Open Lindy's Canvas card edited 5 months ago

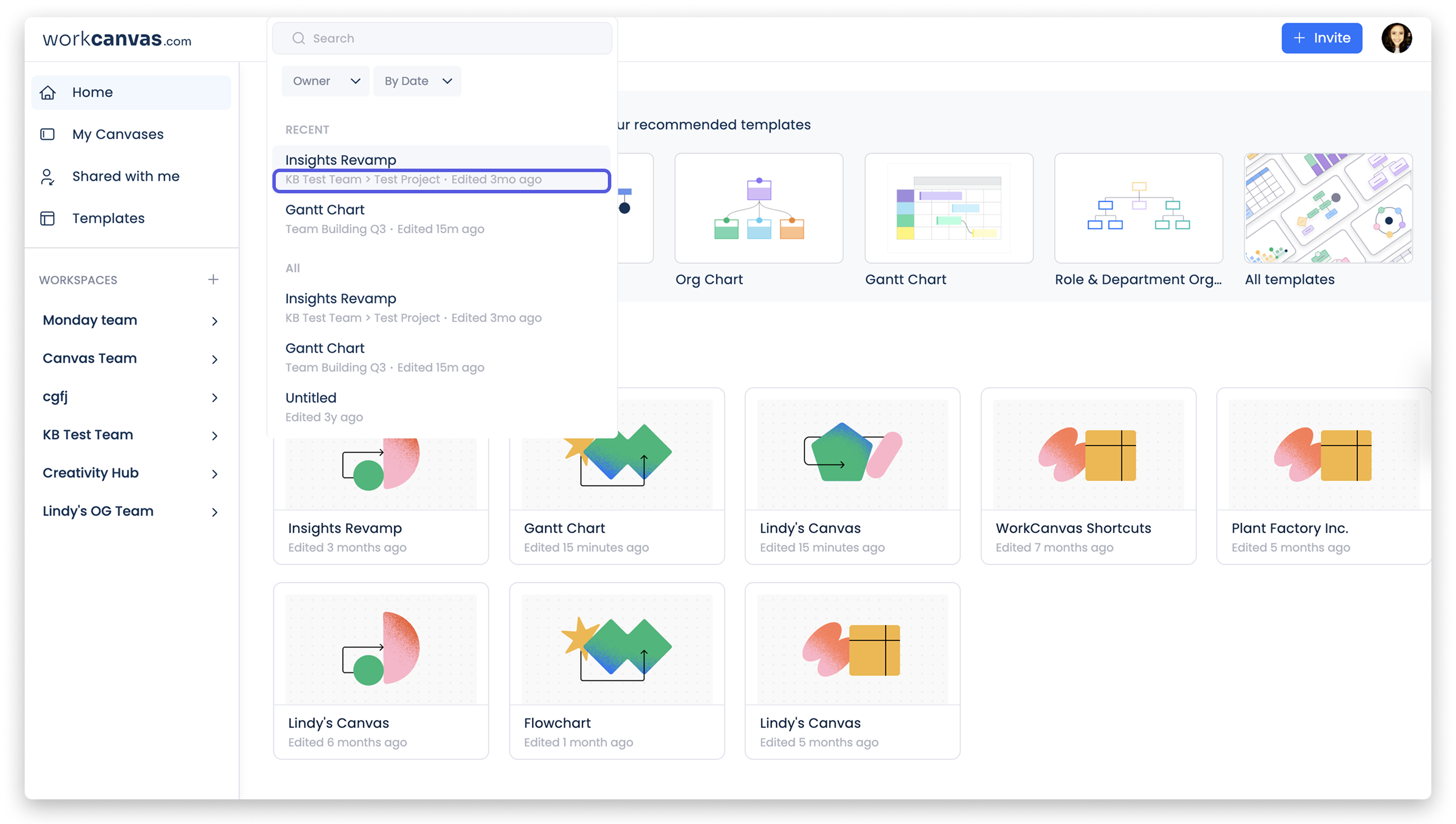(853, 671)
